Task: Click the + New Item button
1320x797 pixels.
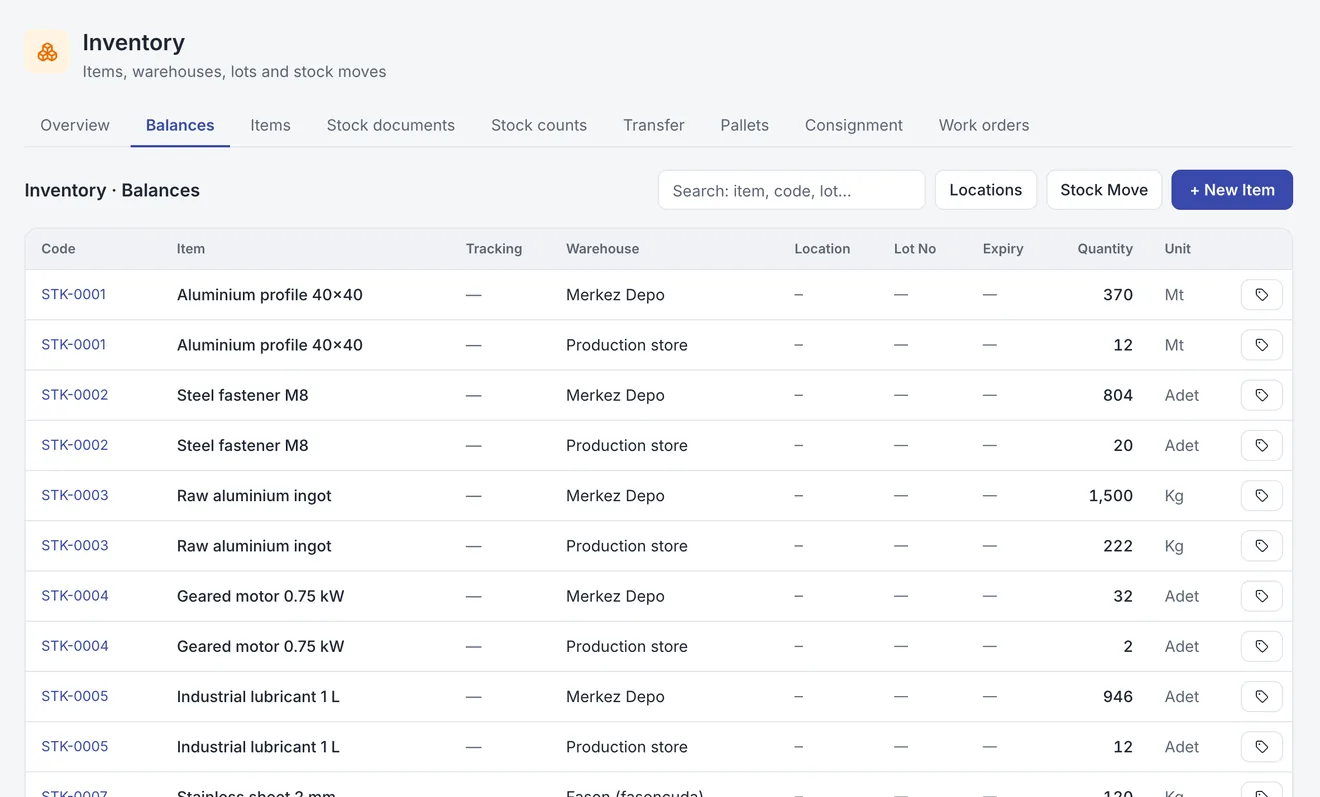Action: [x=1232, y=190]
